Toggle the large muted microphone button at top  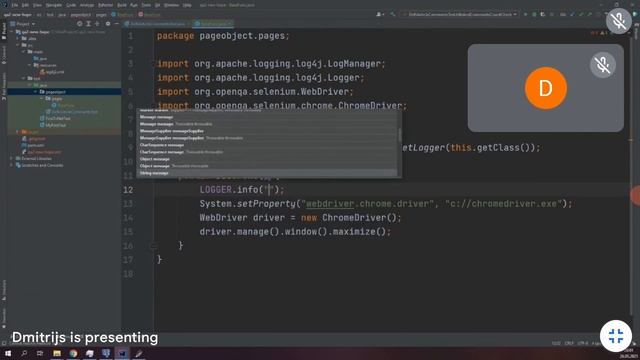click(x=619, y=21)
